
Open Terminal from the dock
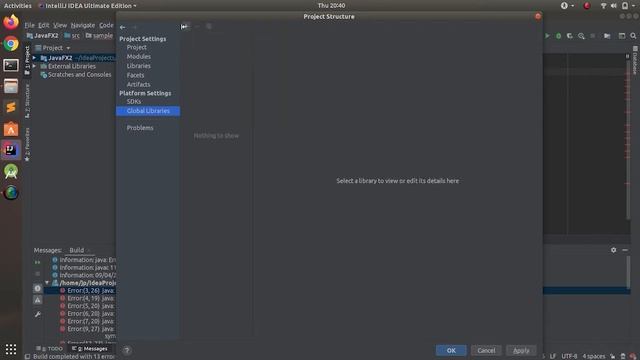tap(11, 65)
